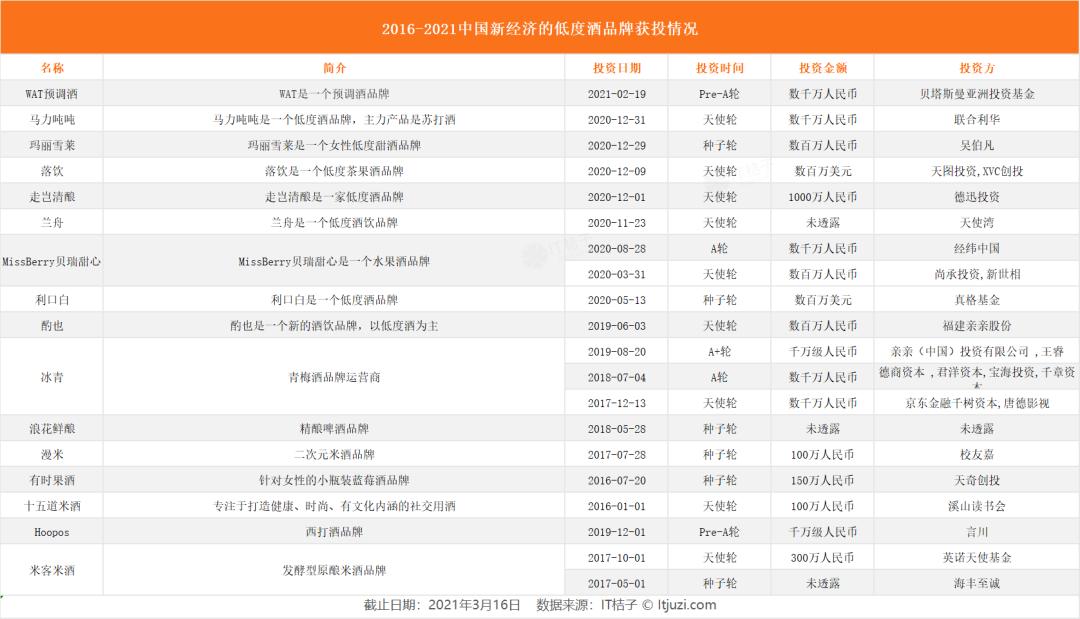Click the A+轮 round cell
The height and width of the screenshot is (619, 1080).
[x=720, y=351]
